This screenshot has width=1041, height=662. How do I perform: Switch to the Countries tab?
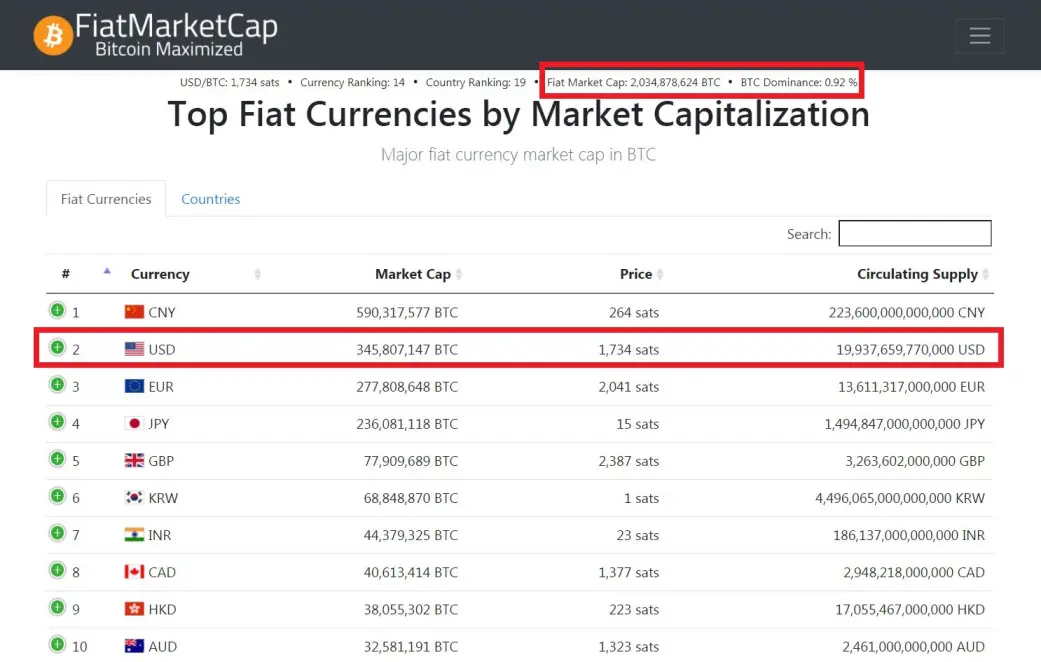point(210,199)
